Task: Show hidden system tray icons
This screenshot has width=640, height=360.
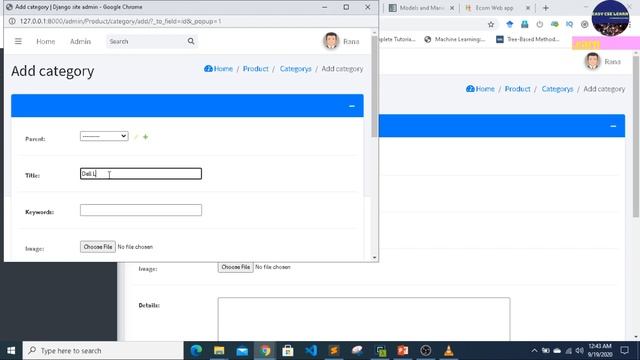Action: pyautogui.click(x=534, y=351)
